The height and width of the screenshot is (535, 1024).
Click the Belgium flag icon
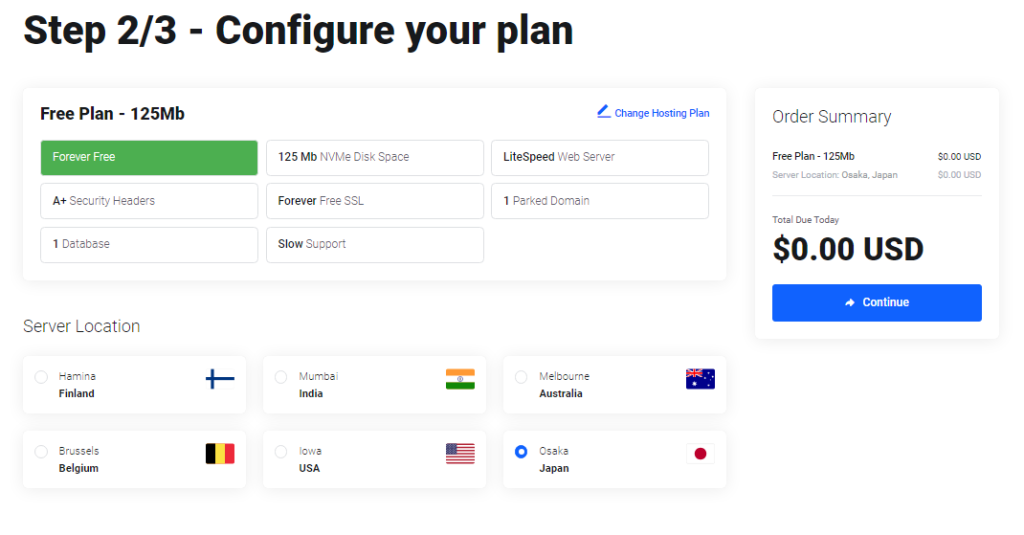(220, 454)
